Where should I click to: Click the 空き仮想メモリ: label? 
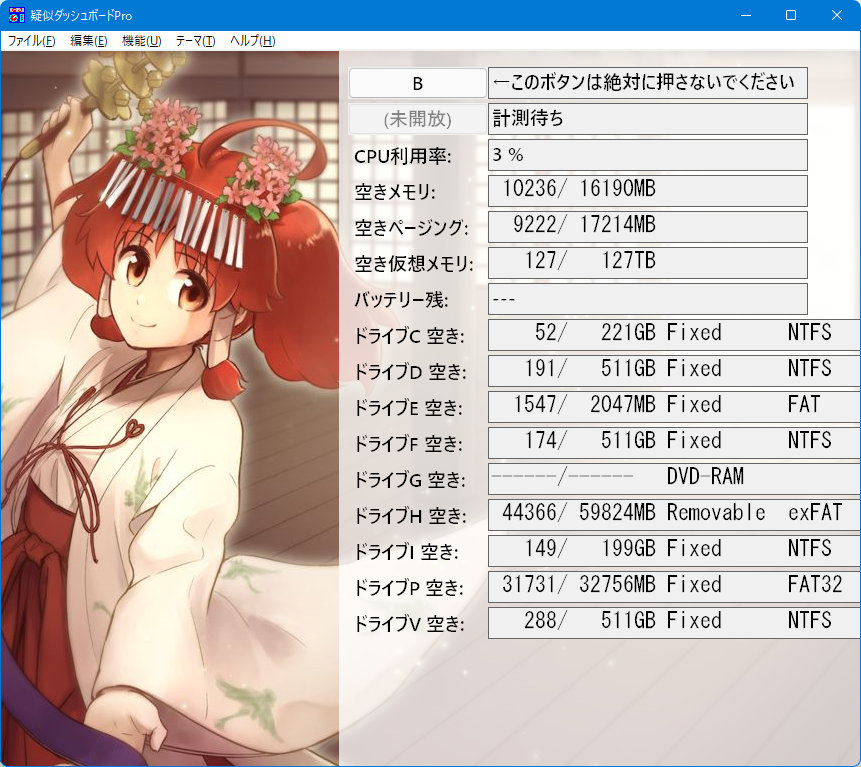413,264
